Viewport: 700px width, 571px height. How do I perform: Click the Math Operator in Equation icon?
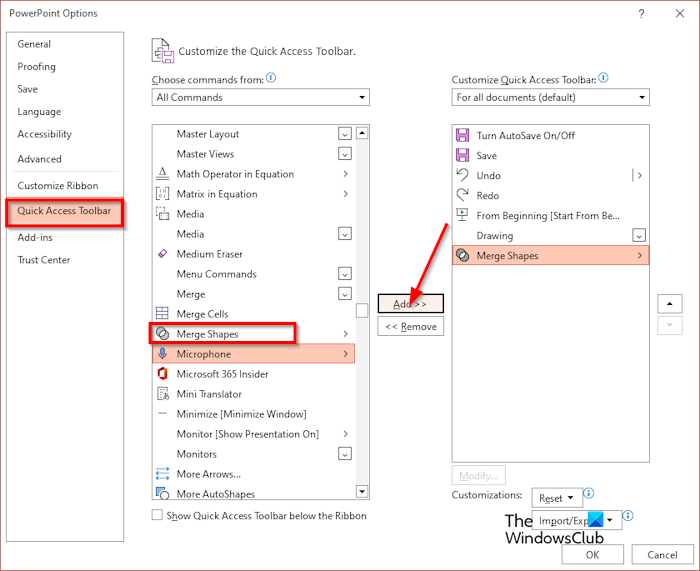tap(162, 174)
